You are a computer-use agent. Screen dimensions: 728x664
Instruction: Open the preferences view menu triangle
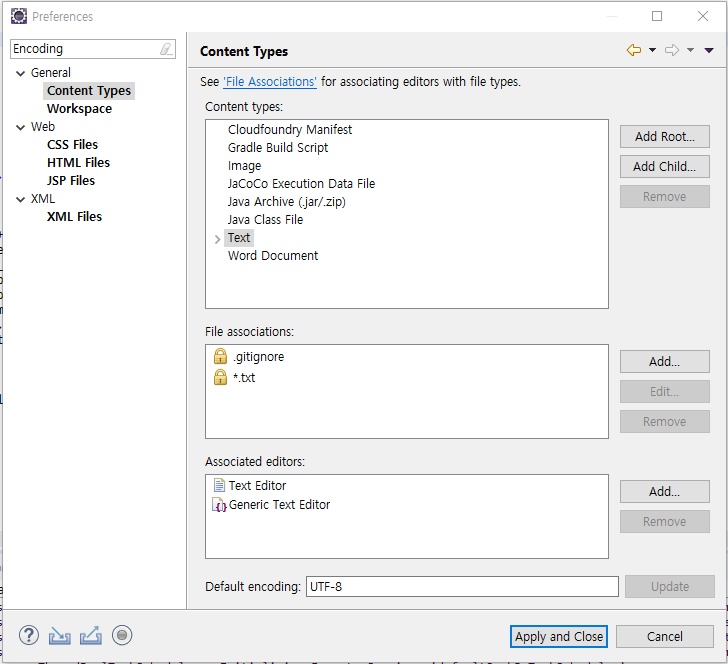point(708,50)
